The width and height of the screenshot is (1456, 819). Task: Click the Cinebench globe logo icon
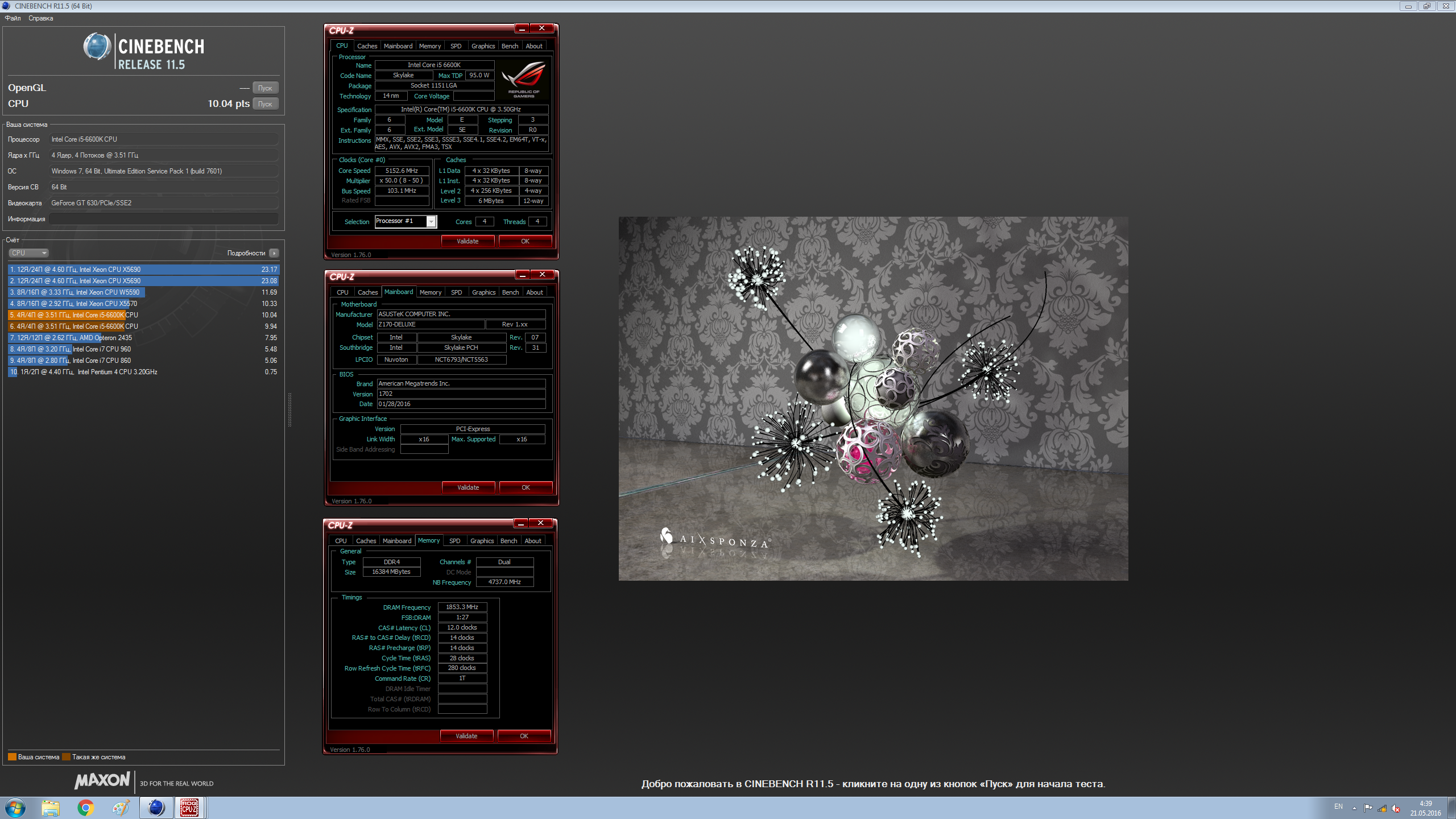97,47
